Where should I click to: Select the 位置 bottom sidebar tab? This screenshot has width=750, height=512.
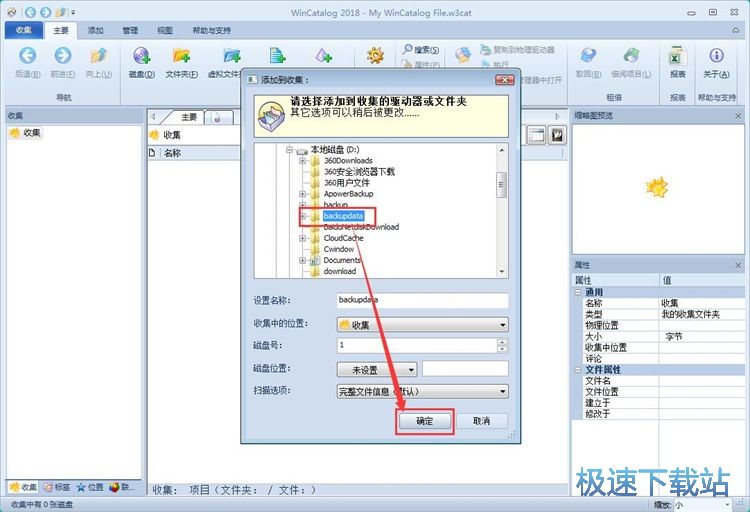click(x=90, y=487)
